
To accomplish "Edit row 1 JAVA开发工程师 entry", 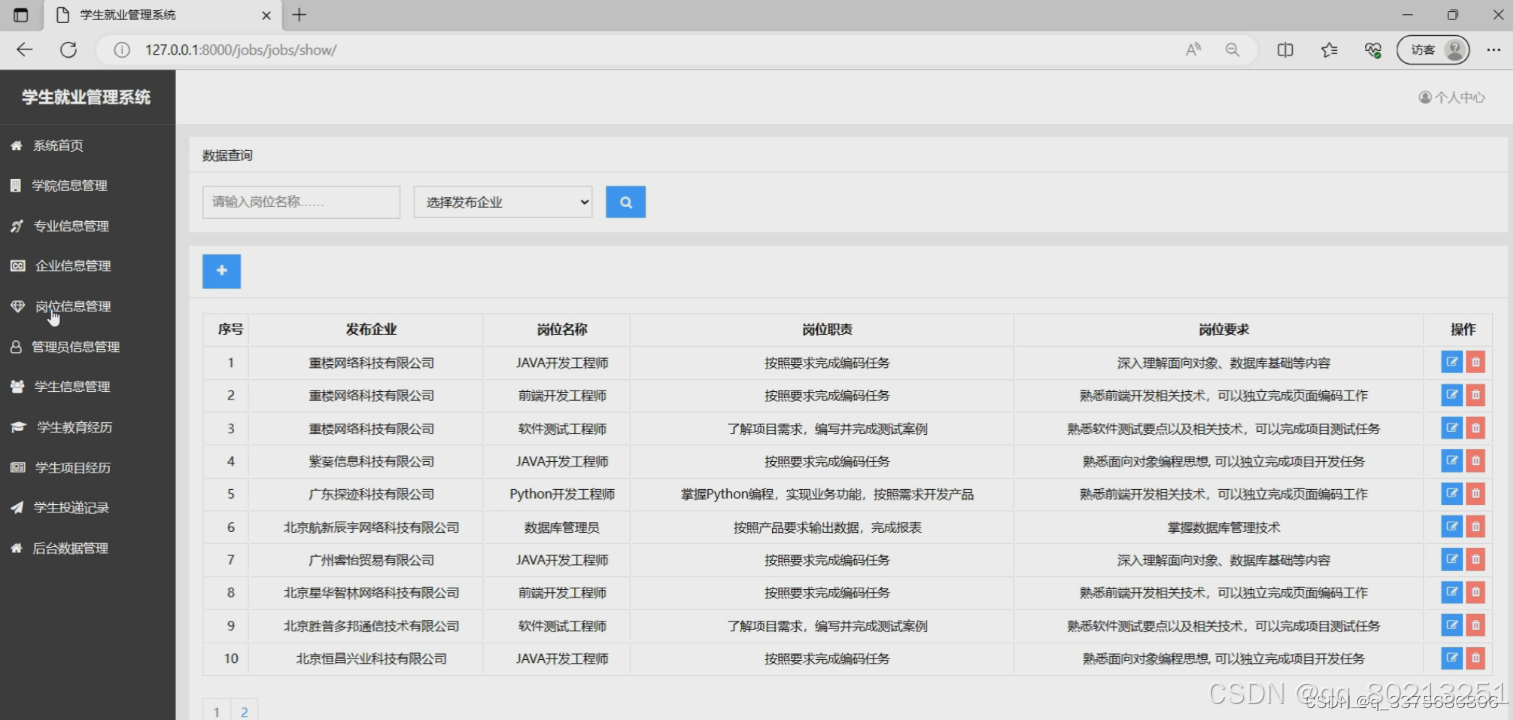I will point(1452,363).
